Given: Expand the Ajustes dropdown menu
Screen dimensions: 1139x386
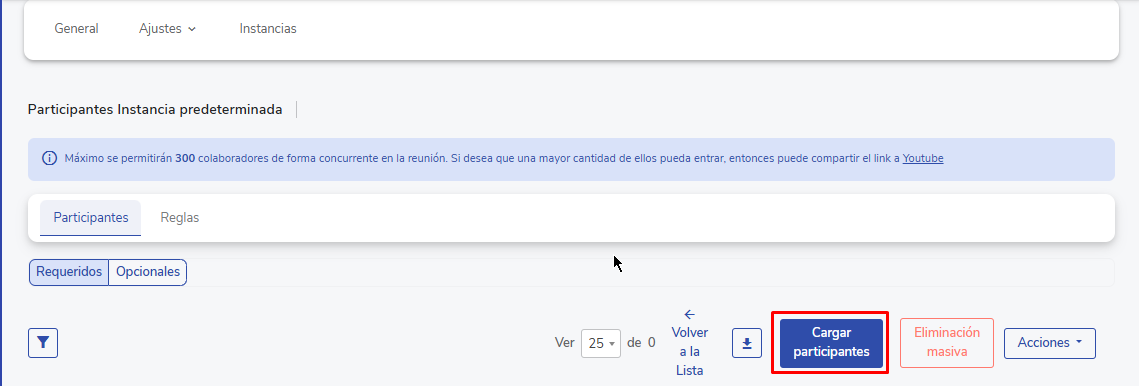Looking at the screenshot, I should tap(168, 29).
